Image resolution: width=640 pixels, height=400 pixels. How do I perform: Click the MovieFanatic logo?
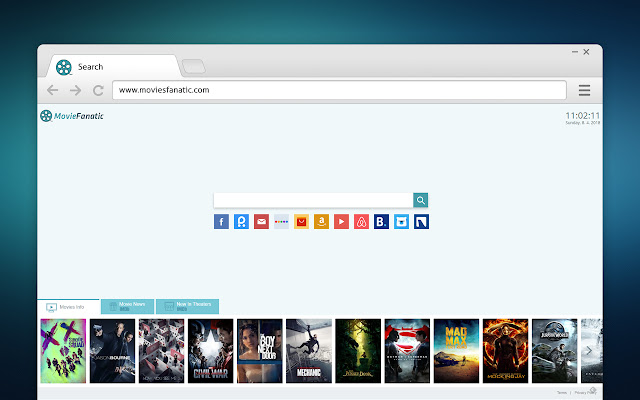pyautogui.click(x=72, y=116)
